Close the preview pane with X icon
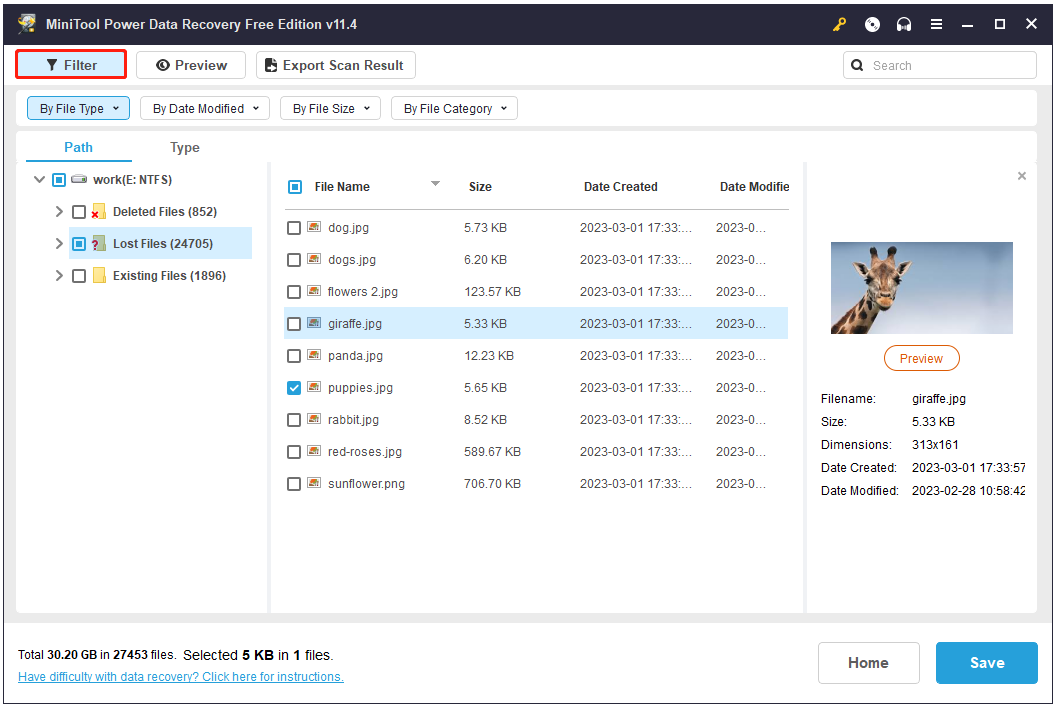1057x708 pixels. click(1021, 176)
